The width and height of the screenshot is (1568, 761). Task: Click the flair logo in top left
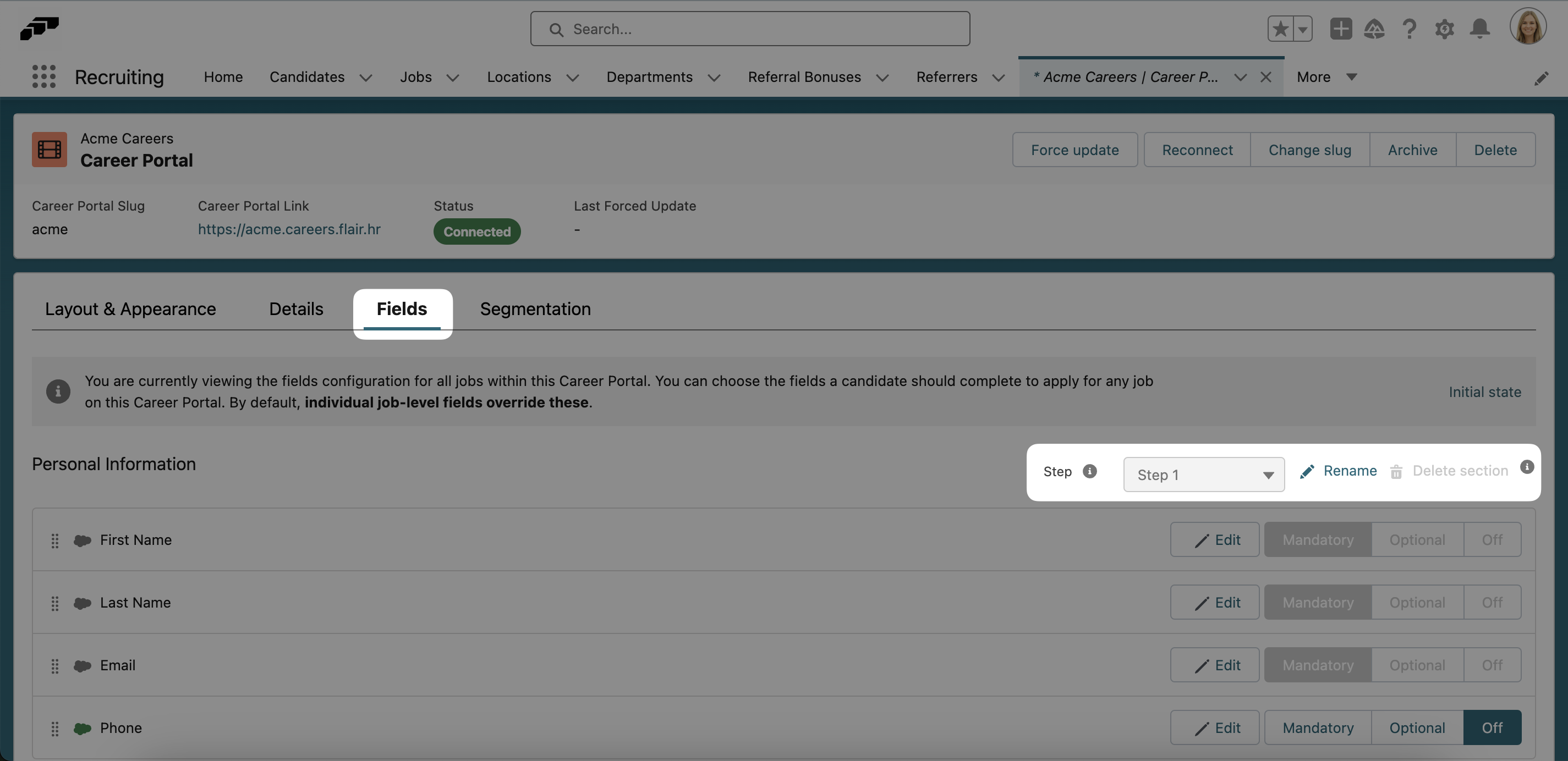pyautogui.click(x=39, y=29)
